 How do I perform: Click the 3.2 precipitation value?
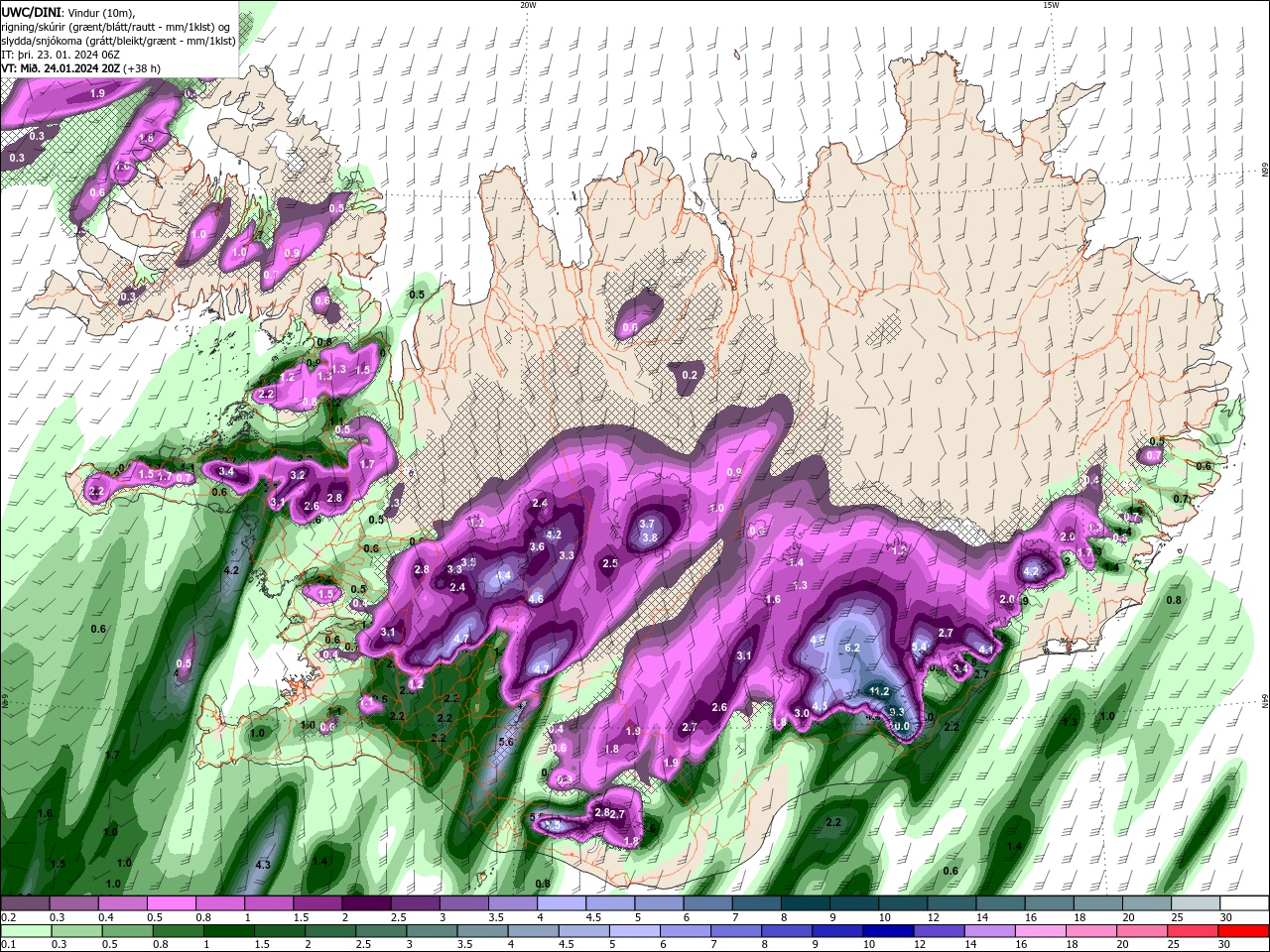[x=297, y=475]
